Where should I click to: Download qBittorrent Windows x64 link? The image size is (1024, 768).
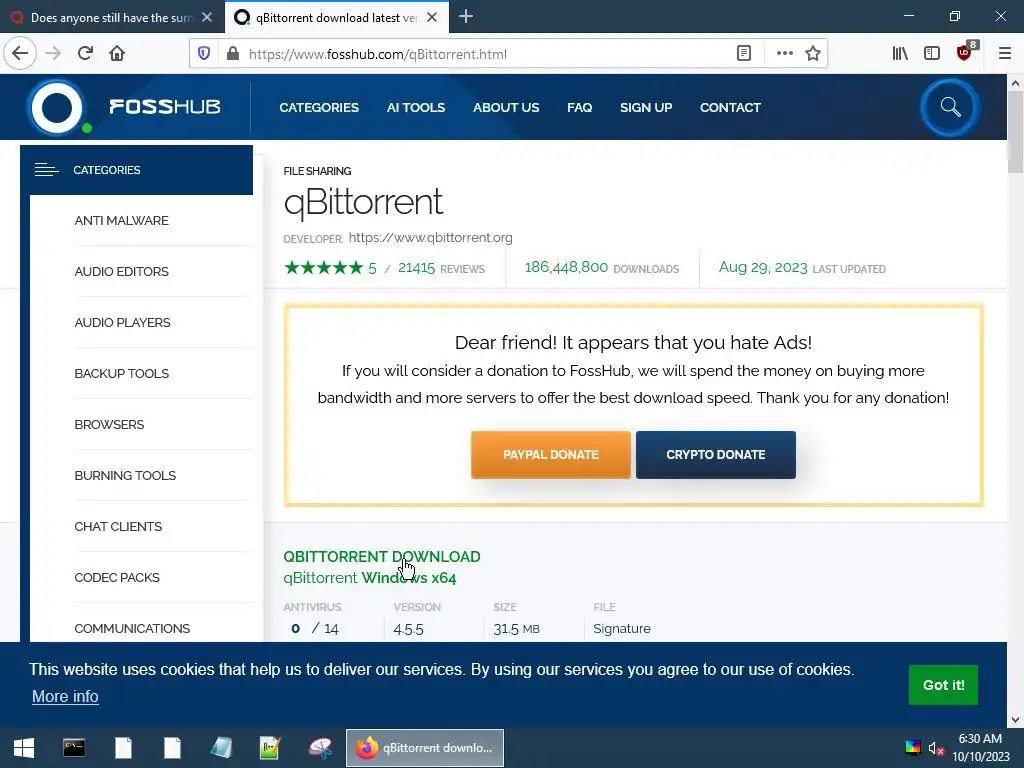tap(370, 578)
